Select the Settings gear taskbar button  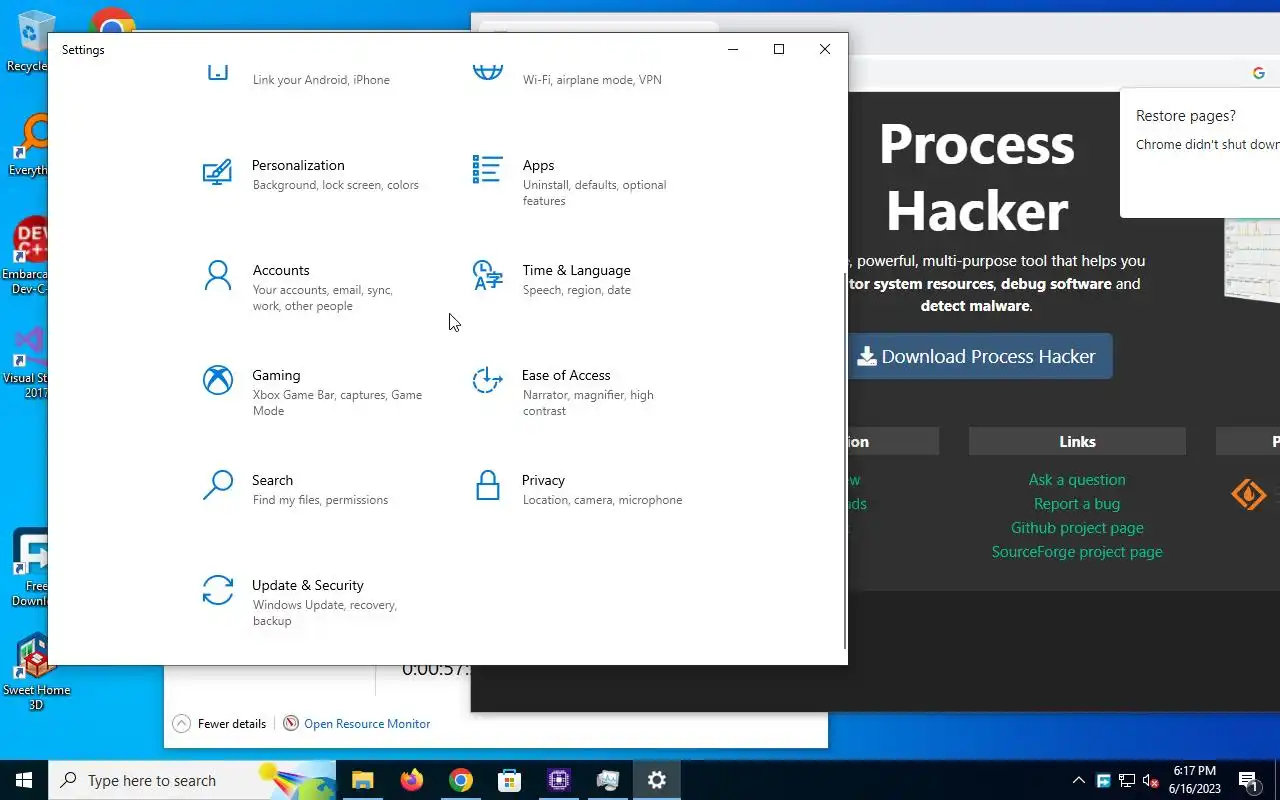(x=656, y=780)
